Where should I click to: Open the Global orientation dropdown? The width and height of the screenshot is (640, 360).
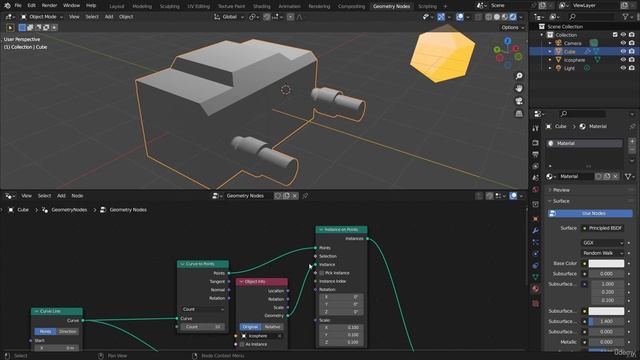coord(229,17)
